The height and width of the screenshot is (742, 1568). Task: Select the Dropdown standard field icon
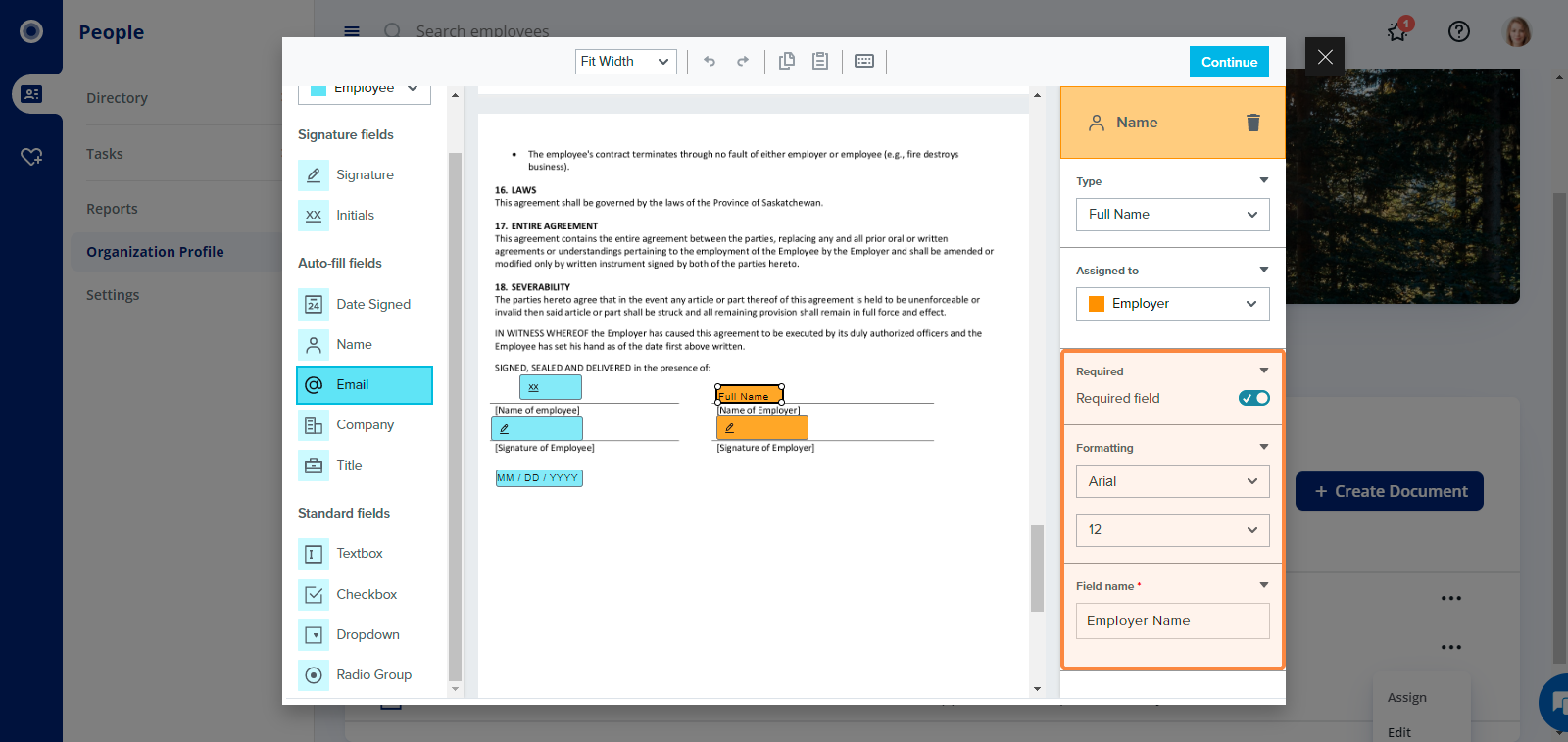coord(314,635)
